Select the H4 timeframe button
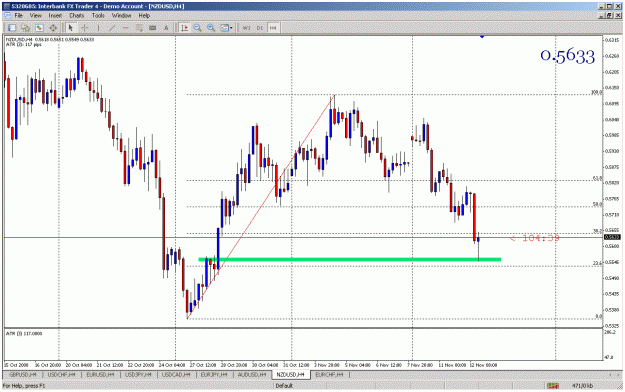The width and height of the screenshot is (625, 392). pyautogui.click(x=273, y=28)
